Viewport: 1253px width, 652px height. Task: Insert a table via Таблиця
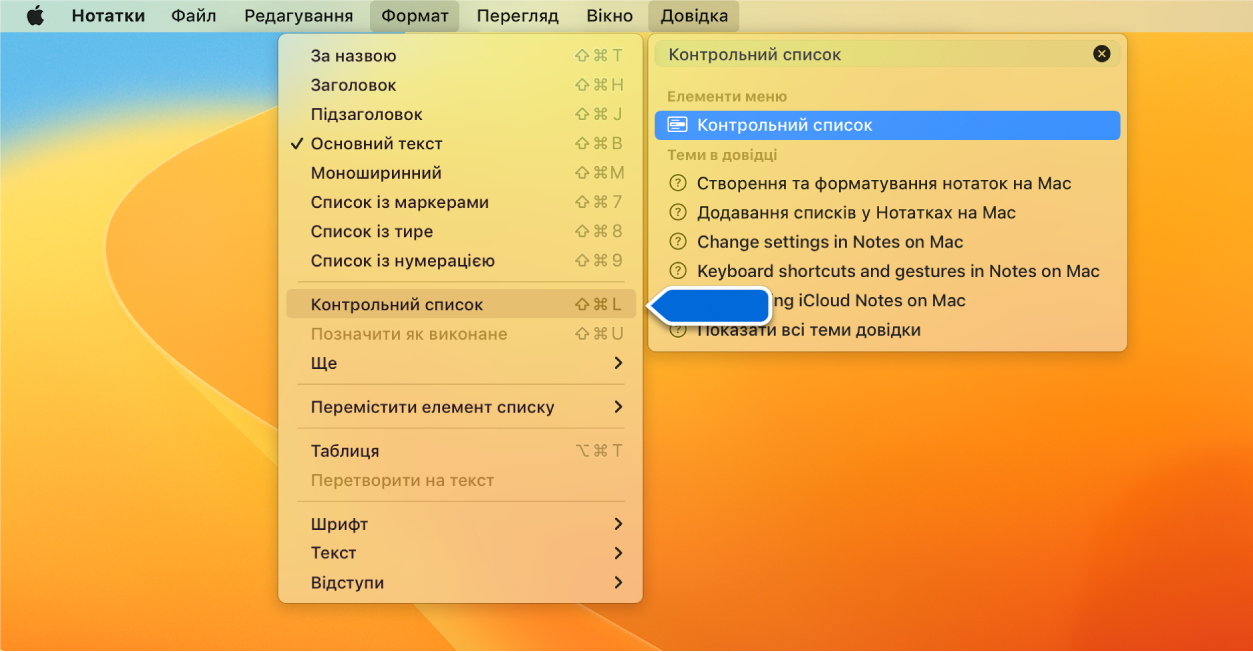tap(460, 451)
